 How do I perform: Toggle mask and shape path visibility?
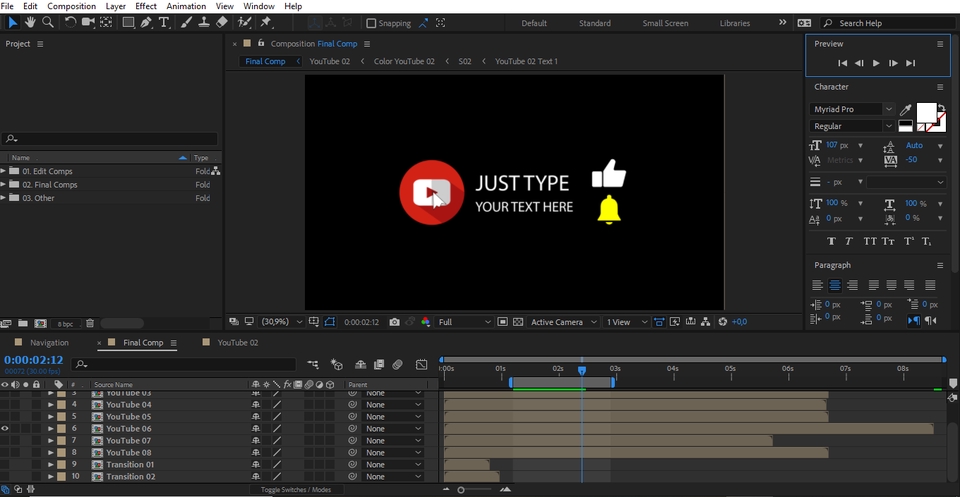[x=330, y=322]
